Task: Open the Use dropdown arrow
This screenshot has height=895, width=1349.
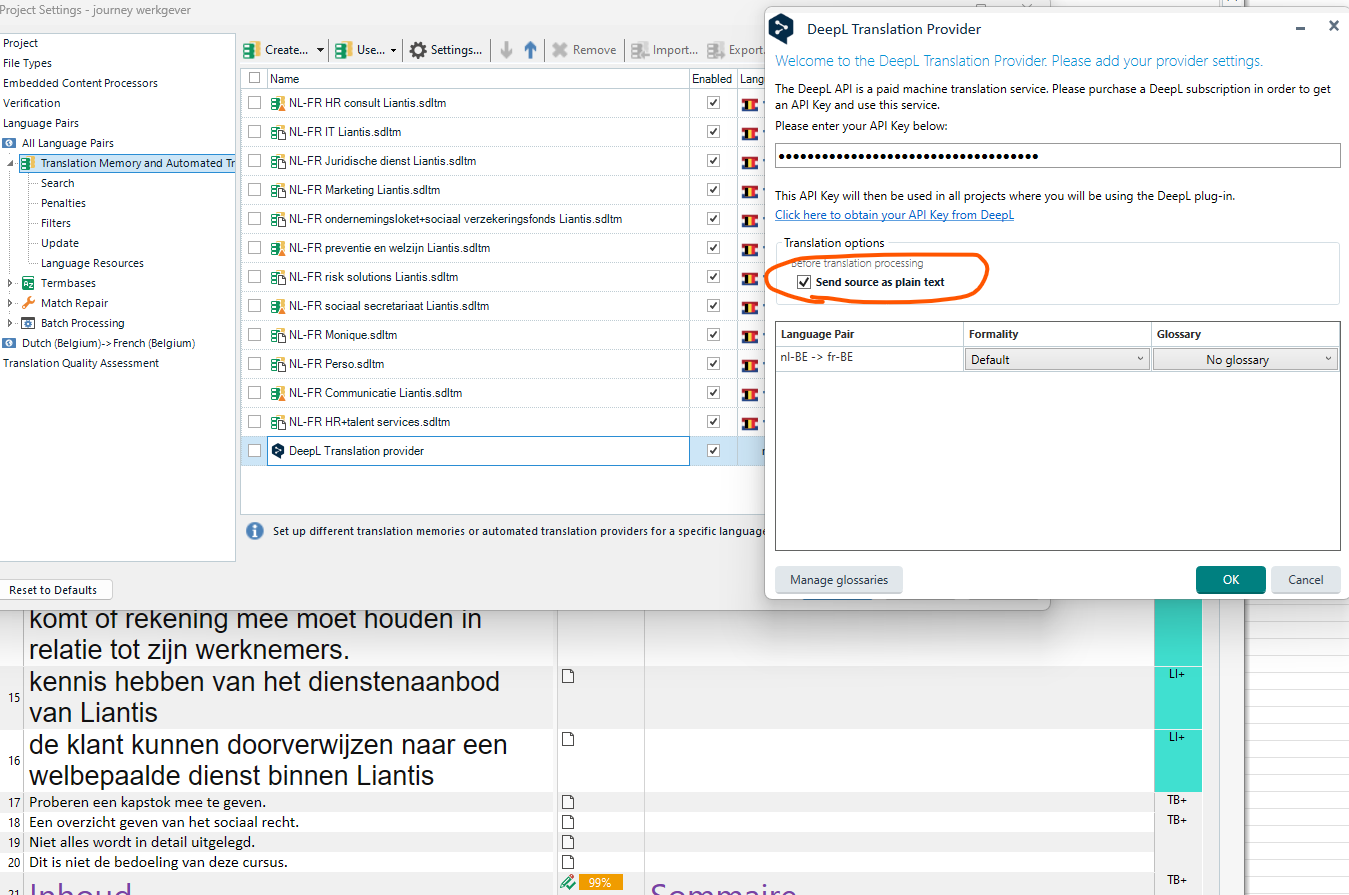Action: [393, 50]
